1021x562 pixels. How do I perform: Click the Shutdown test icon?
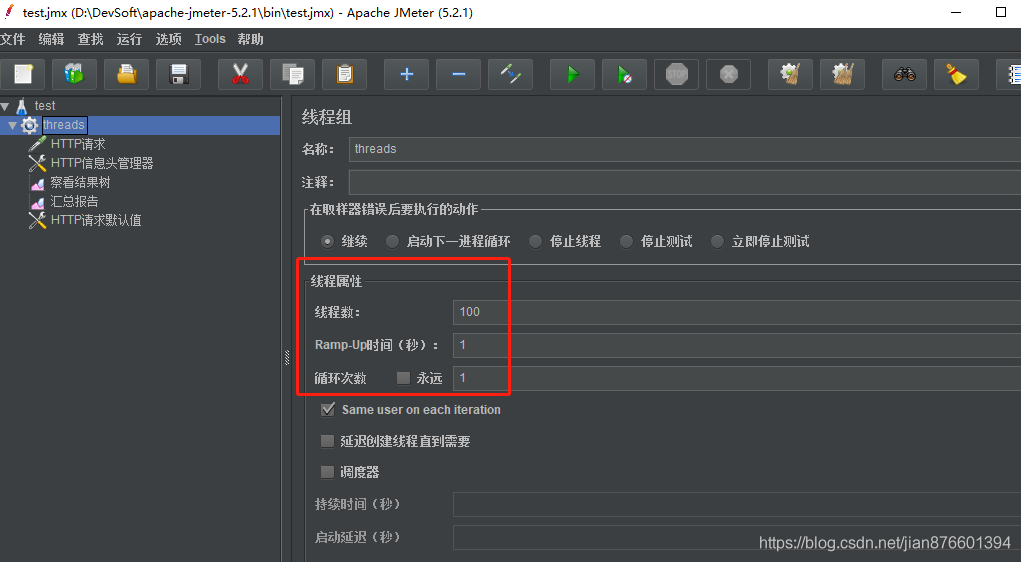[x=729, y=74]
